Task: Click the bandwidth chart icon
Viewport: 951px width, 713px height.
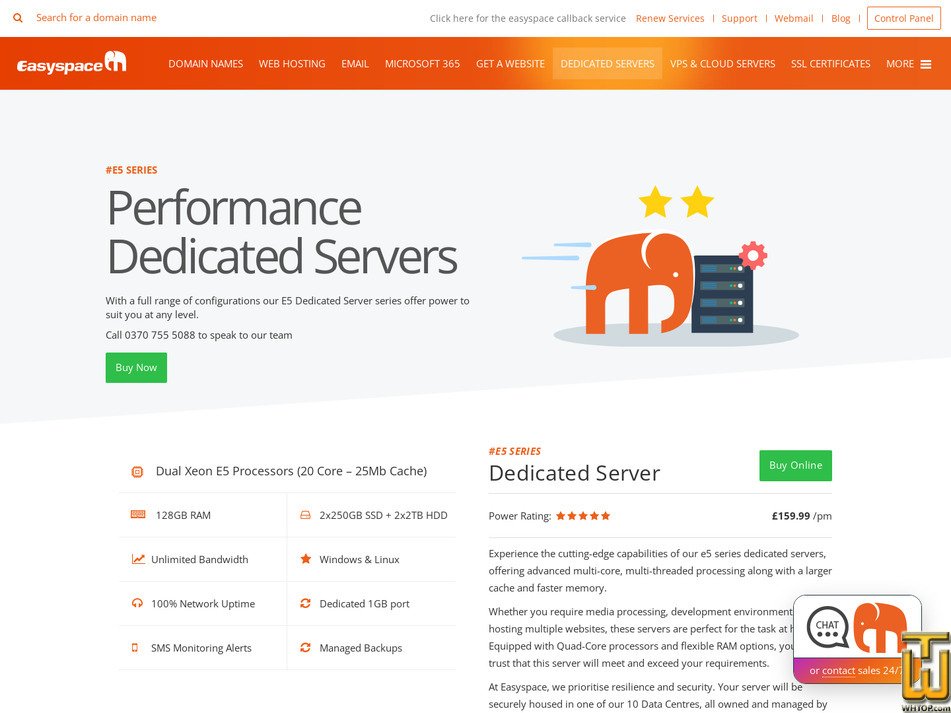Action: (x=138, y=559)
